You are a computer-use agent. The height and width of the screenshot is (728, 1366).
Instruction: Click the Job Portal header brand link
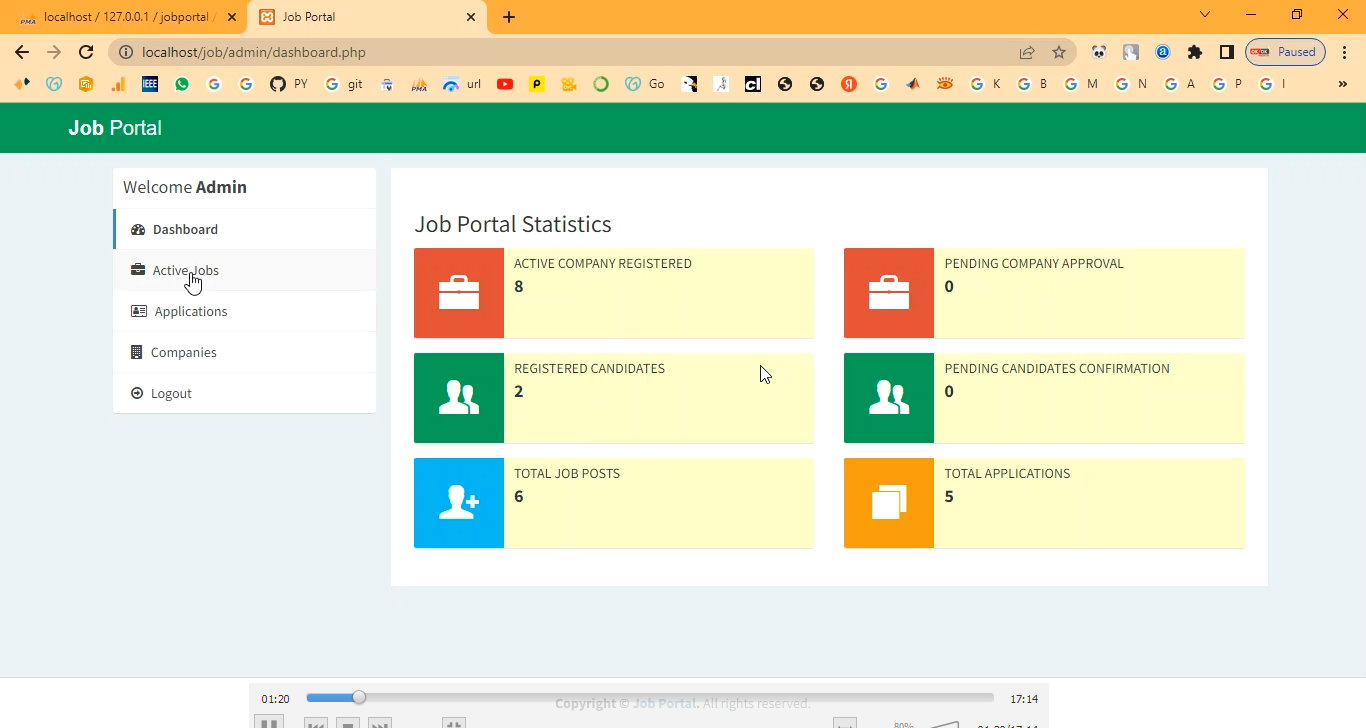(115, 128)
